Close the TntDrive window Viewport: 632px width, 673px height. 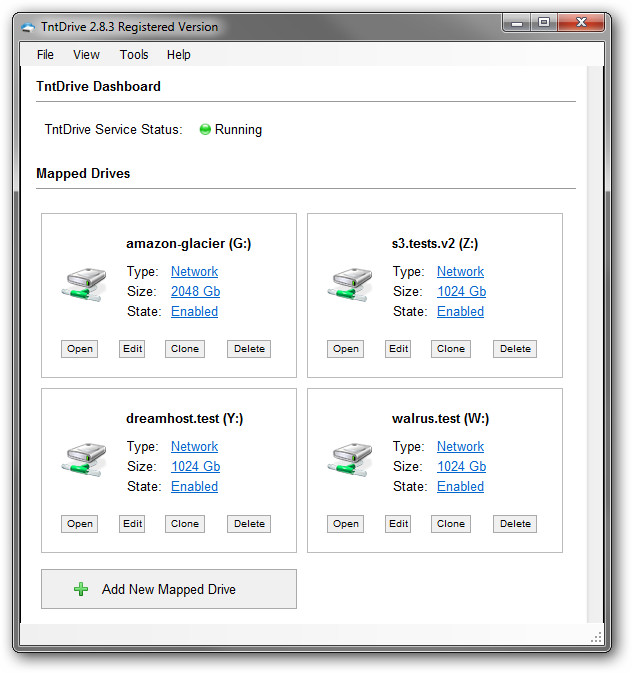pos(581,22)
